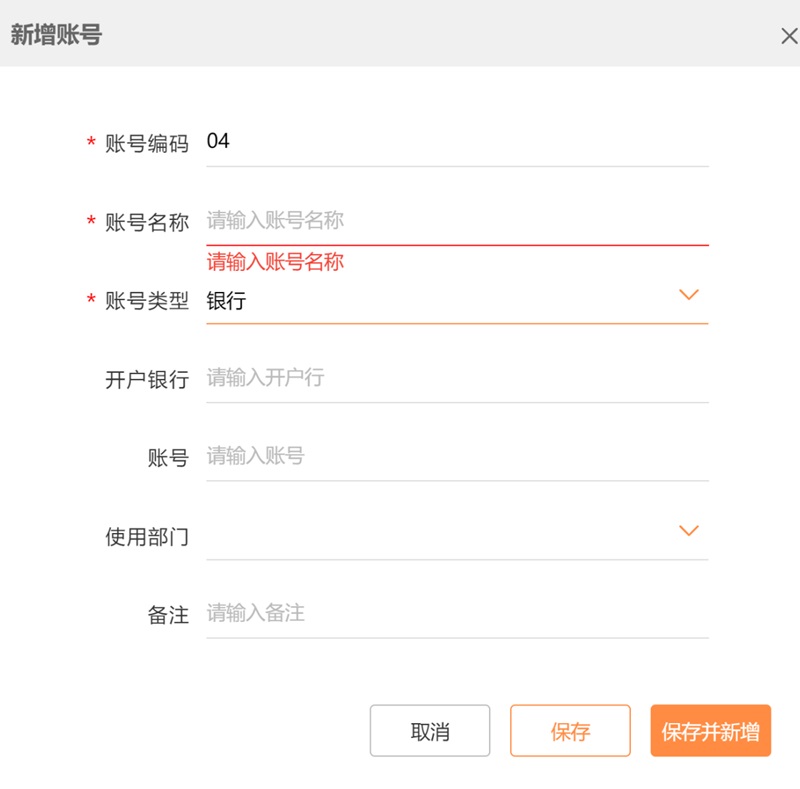The height and width of the screenshot is (789, 800).
Task: Open the 账号类型 dropdown showing 银行
Action: 440,301
